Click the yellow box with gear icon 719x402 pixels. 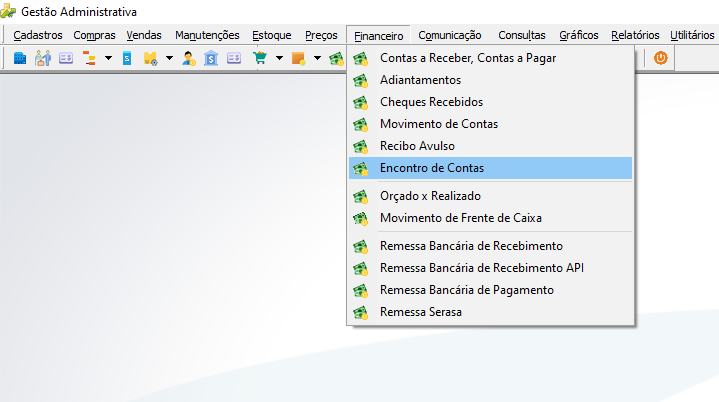[x=150, y=58]
